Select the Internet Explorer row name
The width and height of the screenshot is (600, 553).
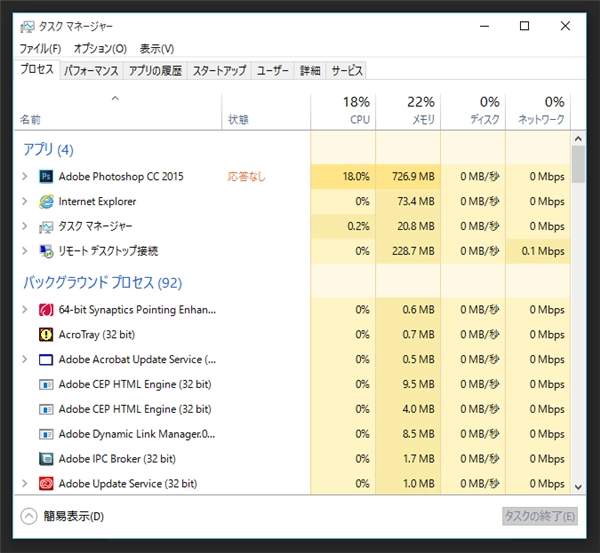click(97, 201)
